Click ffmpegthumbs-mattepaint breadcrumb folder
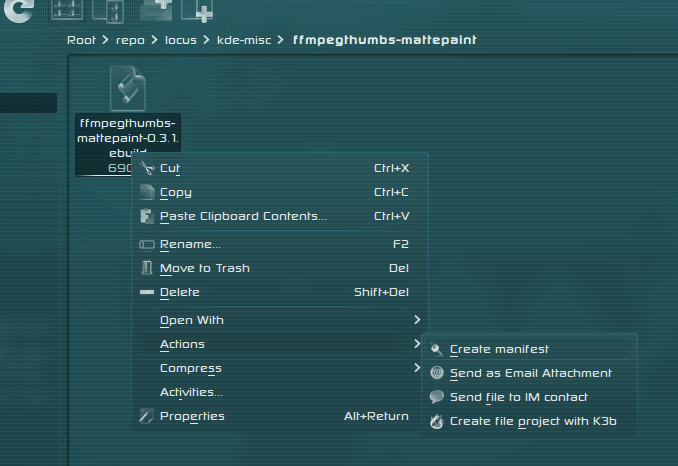 pos(384,40)
